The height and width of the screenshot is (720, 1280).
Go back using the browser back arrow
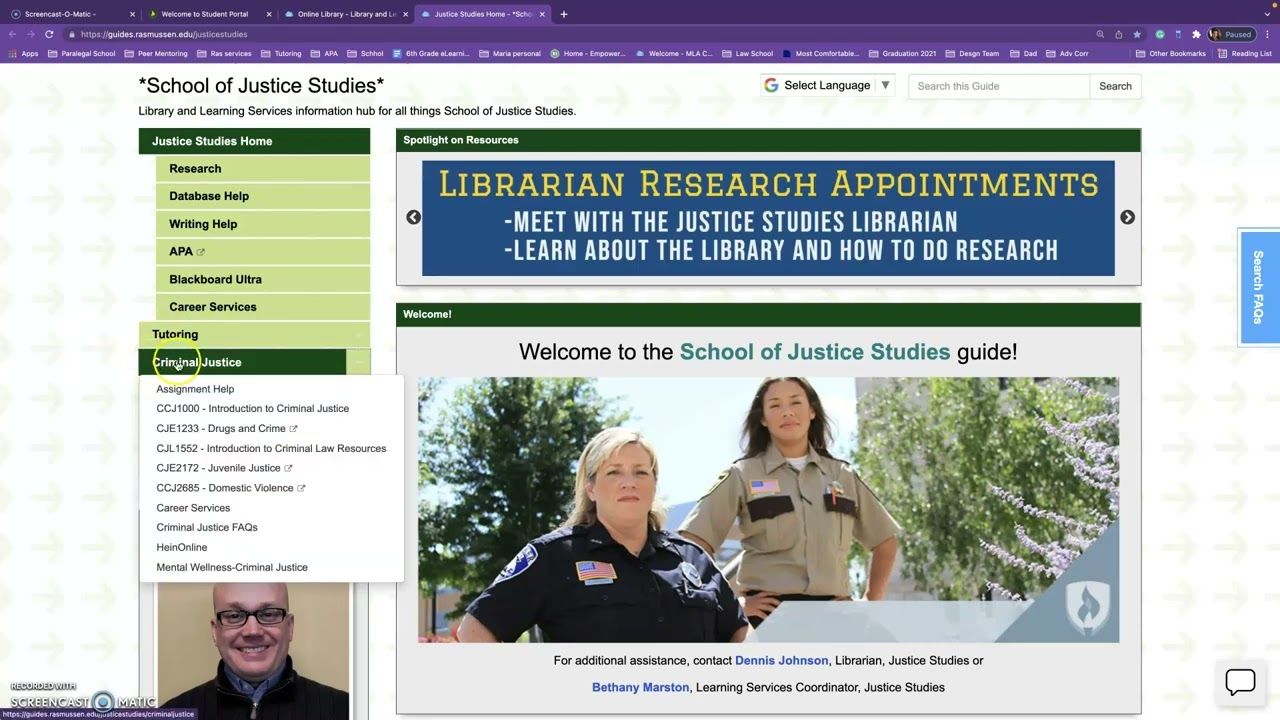pos(12,34)
